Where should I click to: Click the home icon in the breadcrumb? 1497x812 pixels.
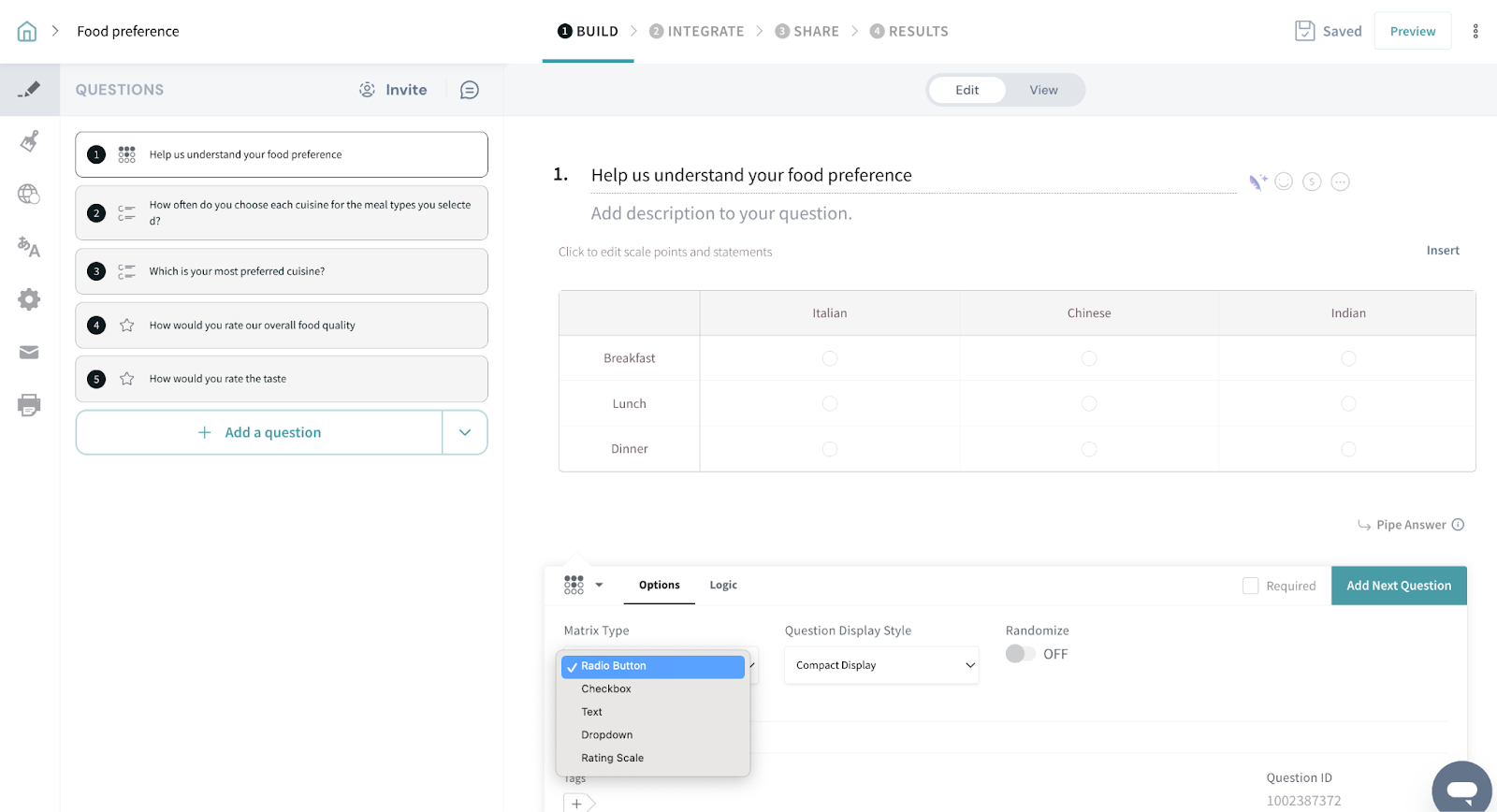point(27,32)
